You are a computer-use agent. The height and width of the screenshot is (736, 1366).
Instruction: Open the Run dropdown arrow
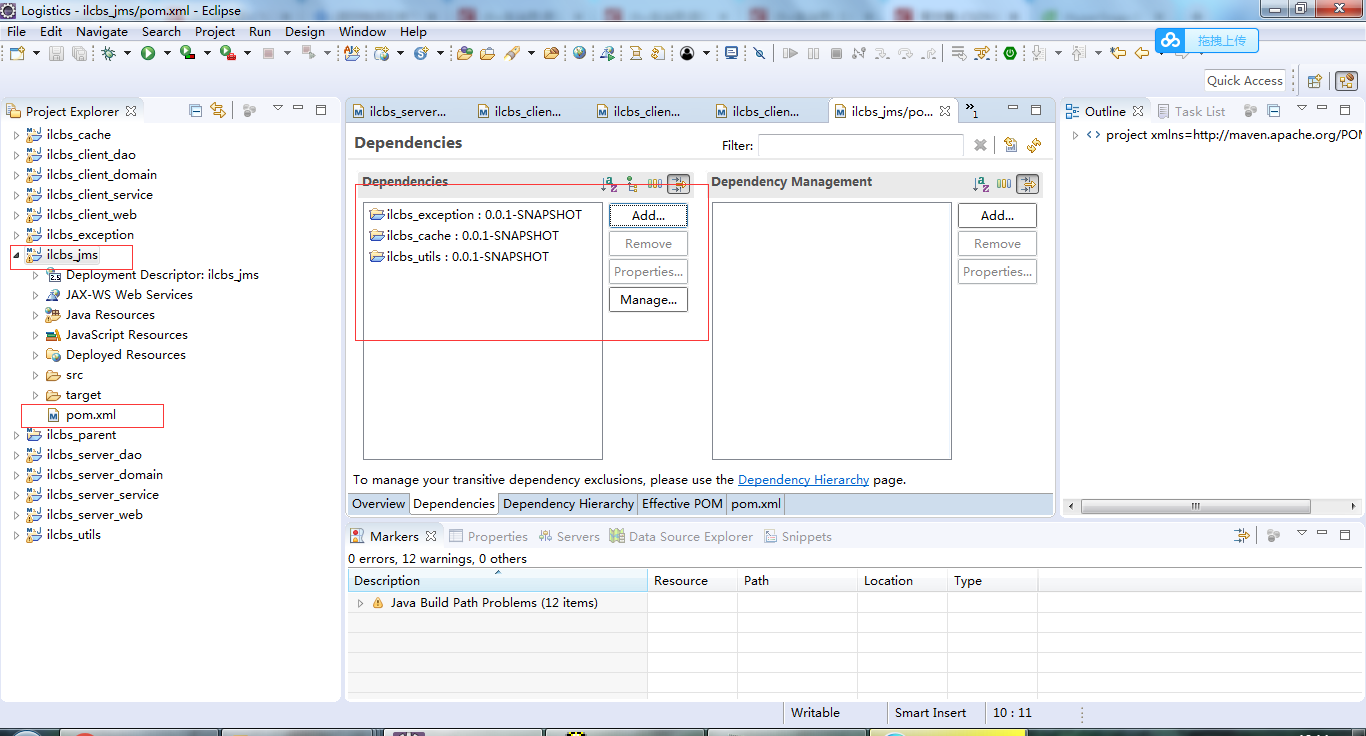tap(167, 53)
